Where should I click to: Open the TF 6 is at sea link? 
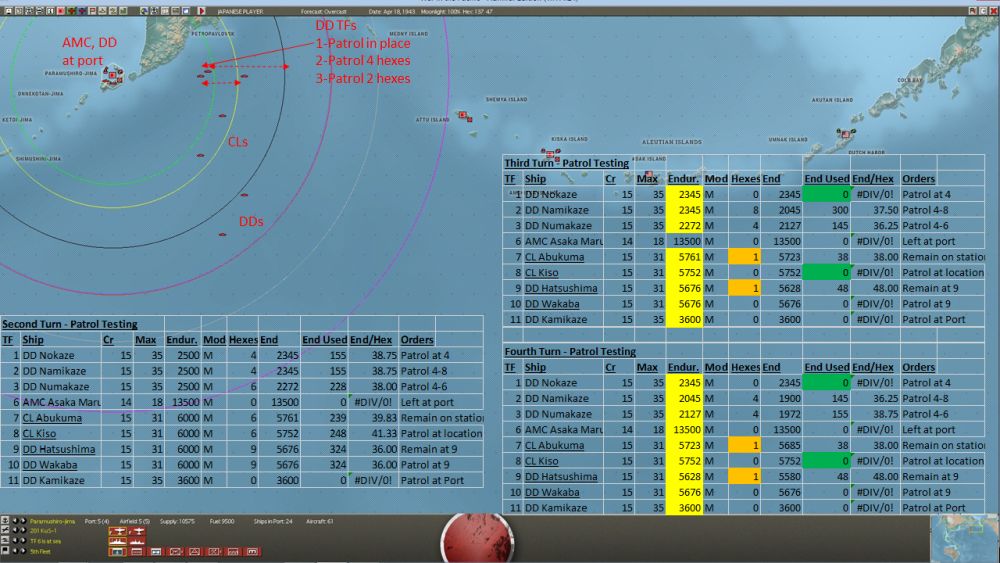click(x=45, y=541)
